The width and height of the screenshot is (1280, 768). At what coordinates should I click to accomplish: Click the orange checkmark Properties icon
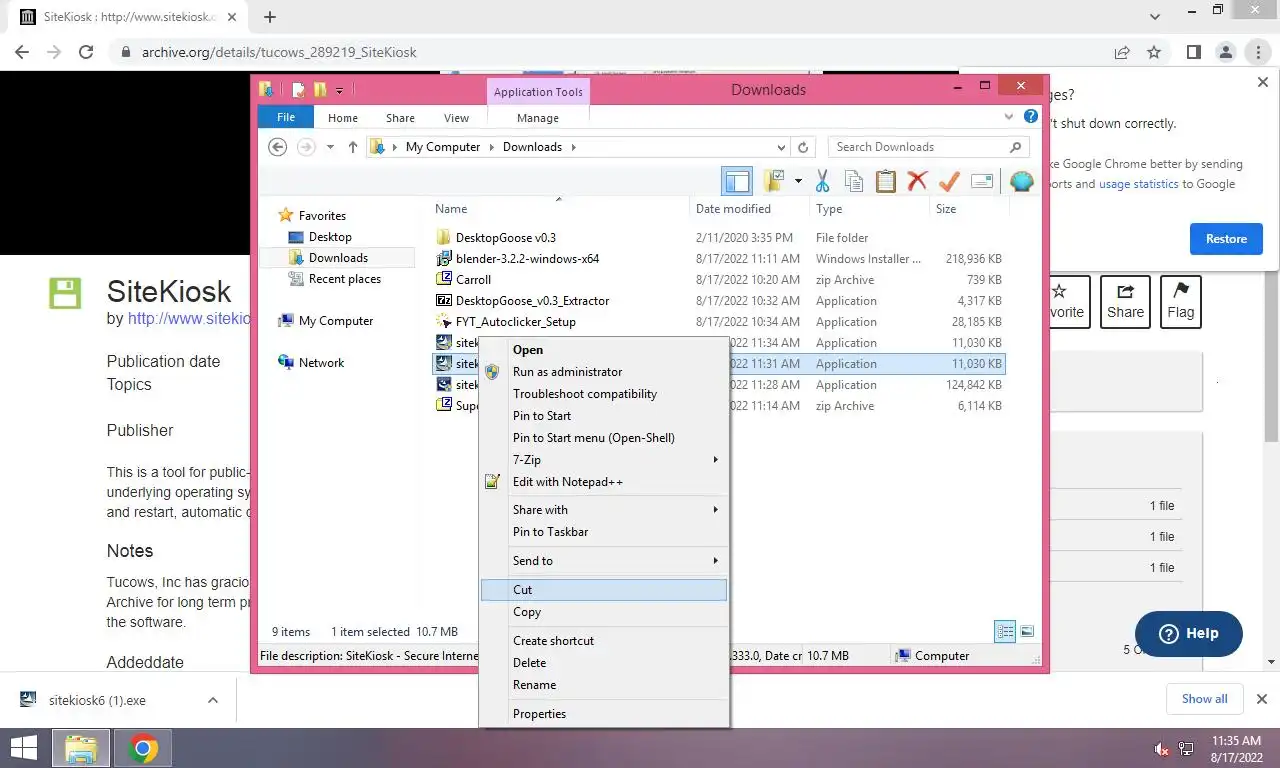pyautogui.click(x=949, y=181)
